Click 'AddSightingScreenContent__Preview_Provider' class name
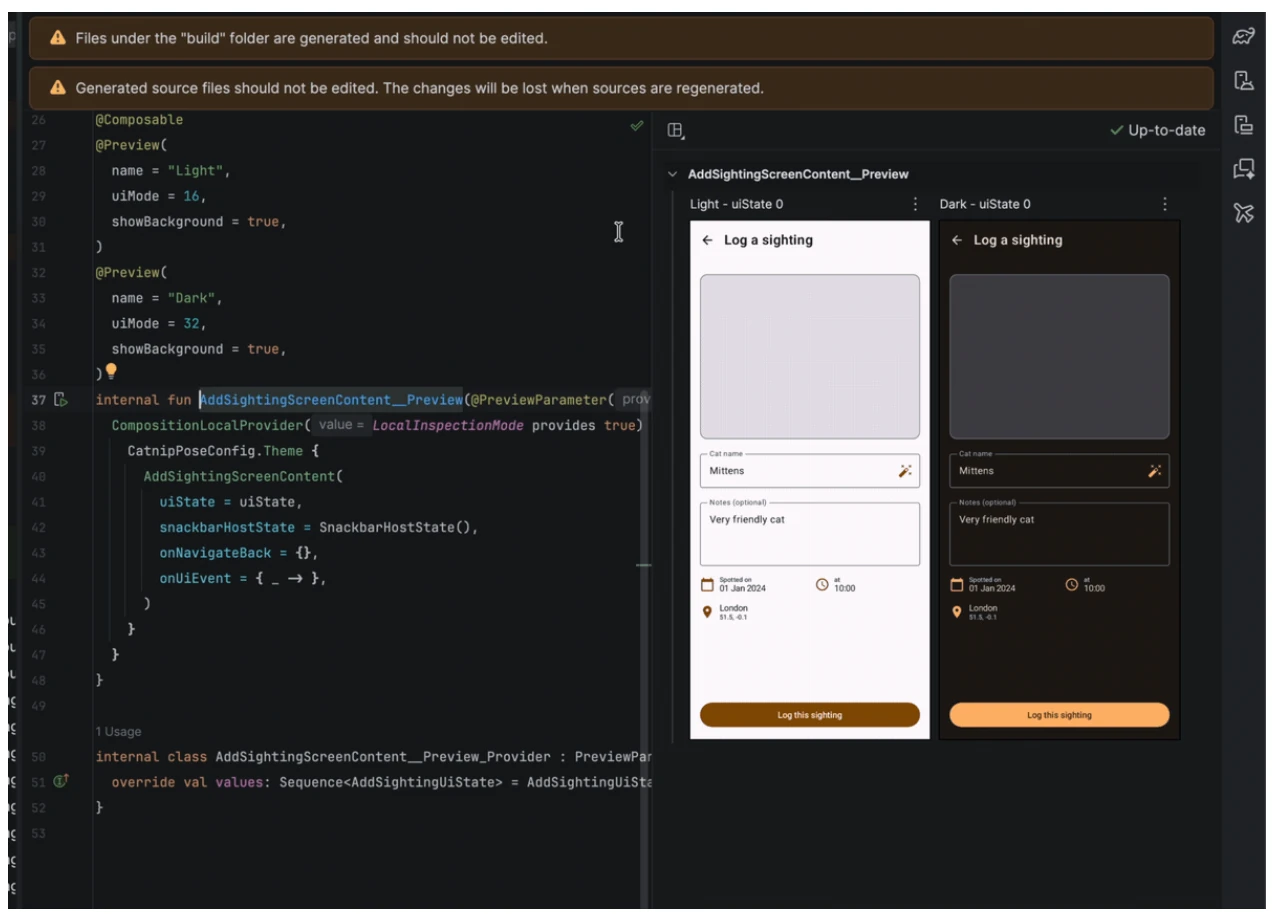The height and width of the screenshot is (915, 1275). tap(383, 757)
